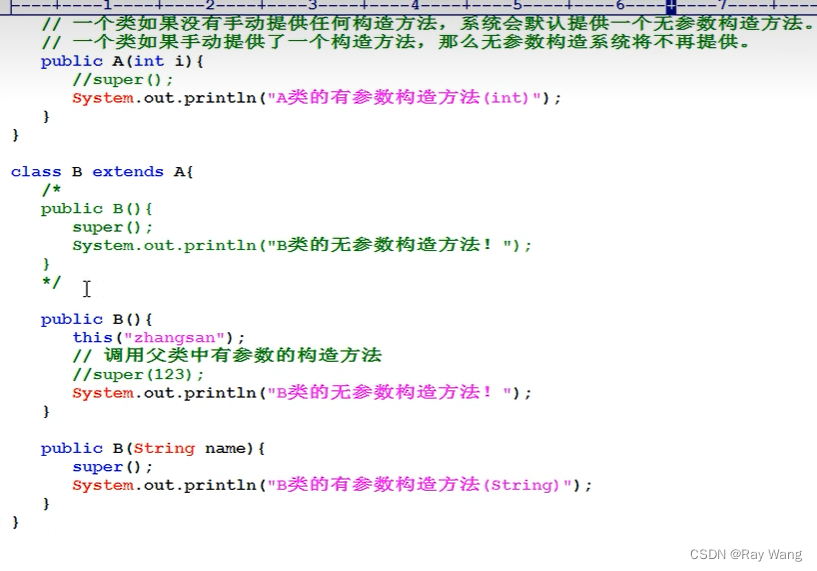Image resolution: width=817 pixels, height=571 pixels.
Task: Click the println 'B类的有参数构造方法(String)' line
Action: pos(332,485)
